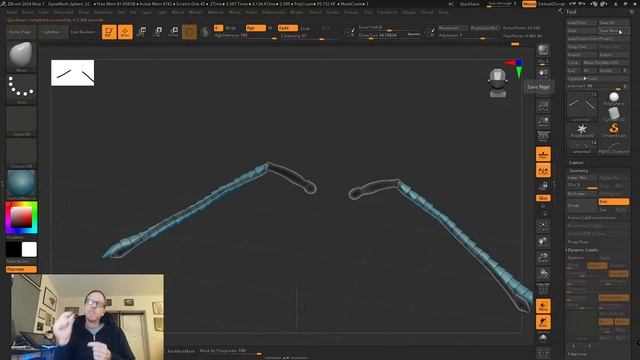Image resolution: width=640 pixels, height=360 pixels.
Task: Expand the Proxy Pose section
Action: (x=578, y=242)
